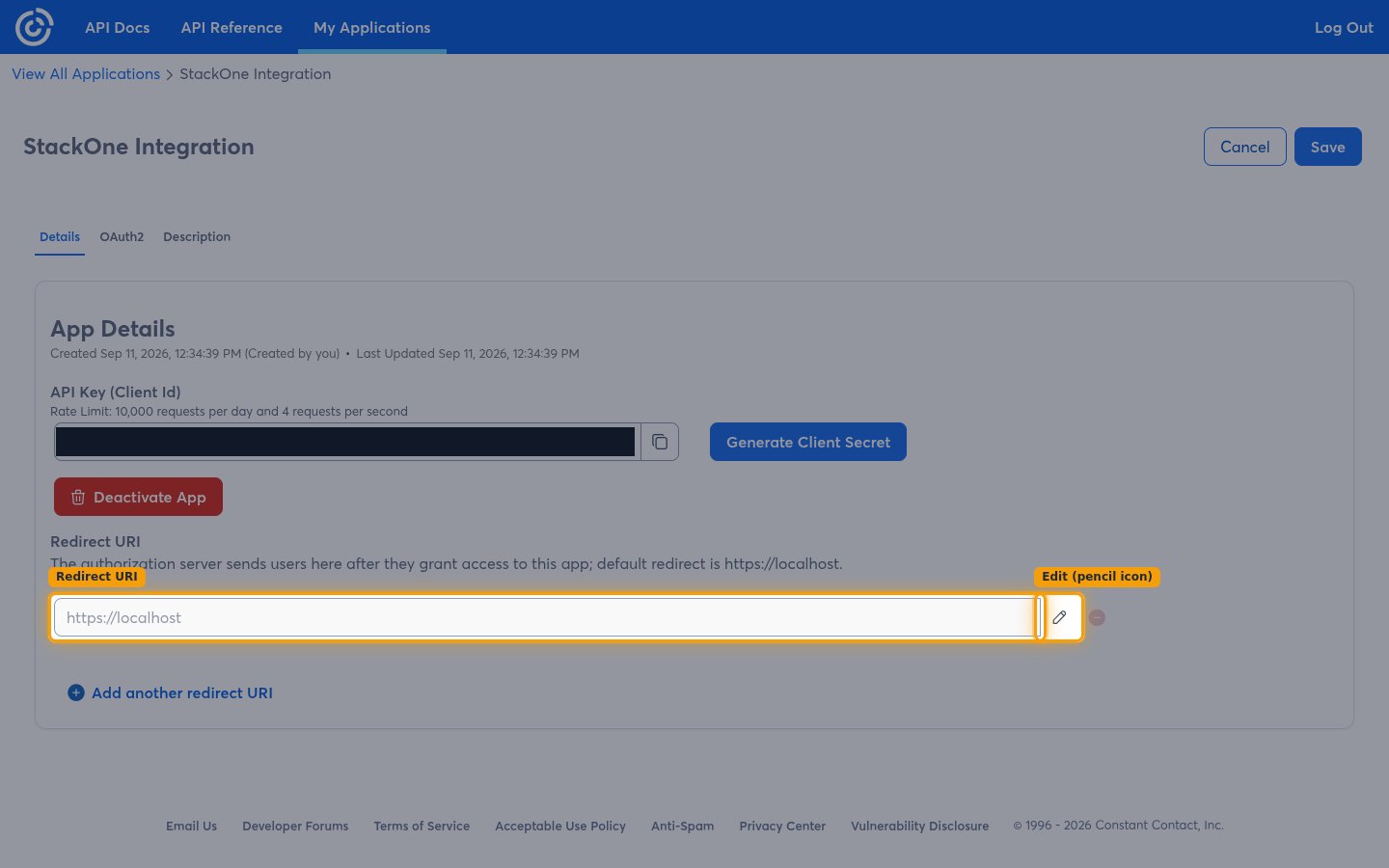1389x868 pixels.
Task: Click Generate Client Secret button
Action: pyautogui.click(x=808, y=442)
